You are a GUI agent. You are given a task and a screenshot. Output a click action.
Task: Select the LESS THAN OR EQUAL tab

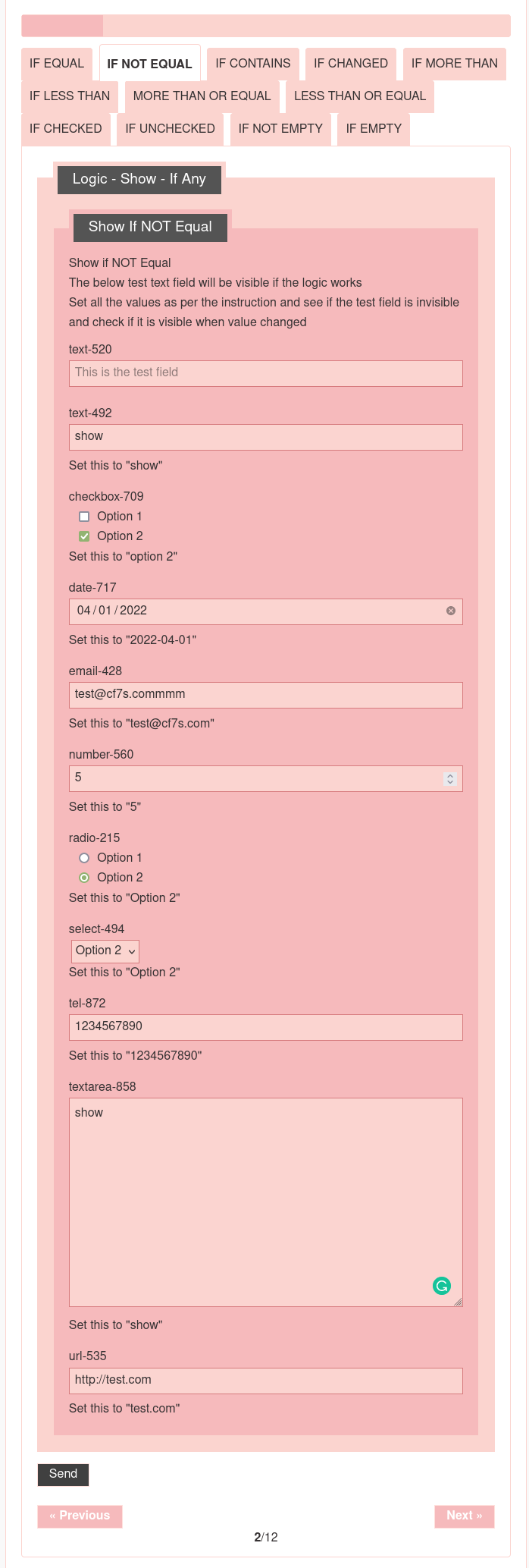[359, 96]
